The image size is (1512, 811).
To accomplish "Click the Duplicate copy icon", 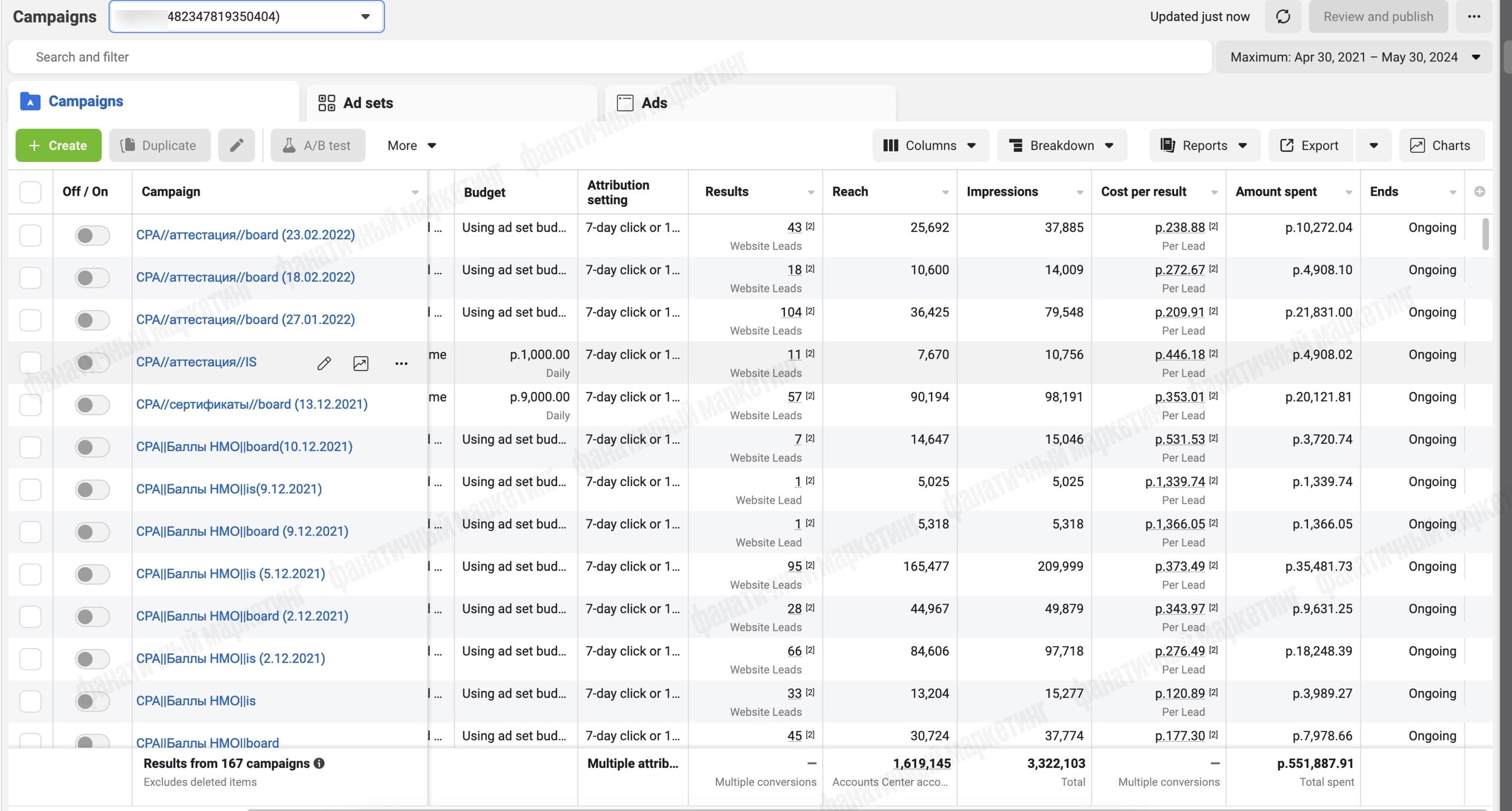I will coord(127,145).
